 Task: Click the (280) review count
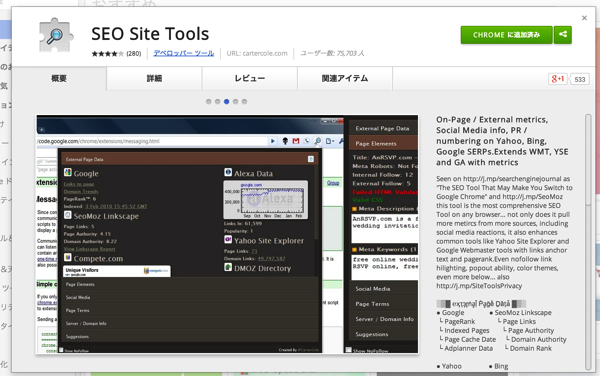click(134, 54)
